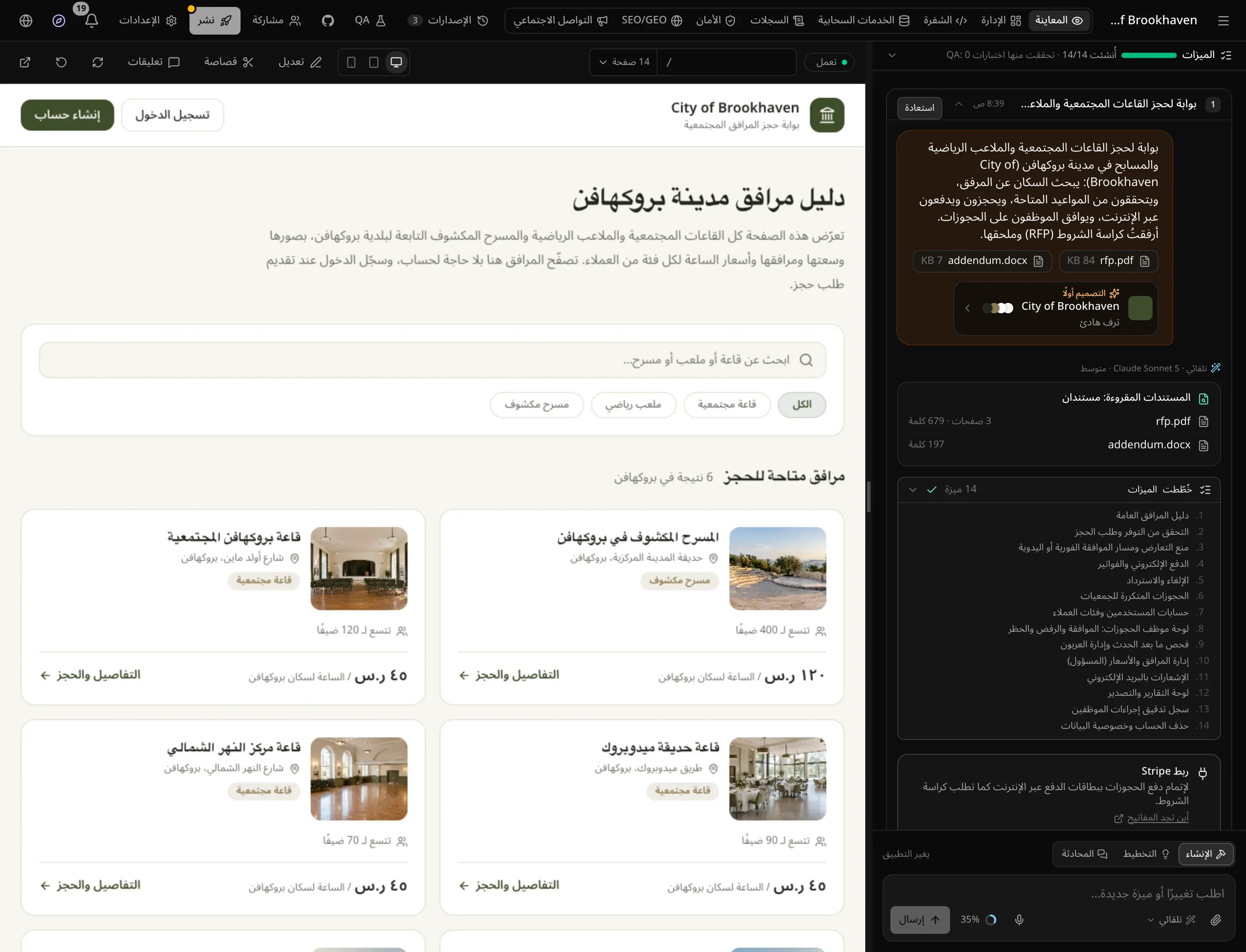Click the microphone icon in chat box
The image size is (1246, 952).
pyautogui.click(x=1019, y=920)
